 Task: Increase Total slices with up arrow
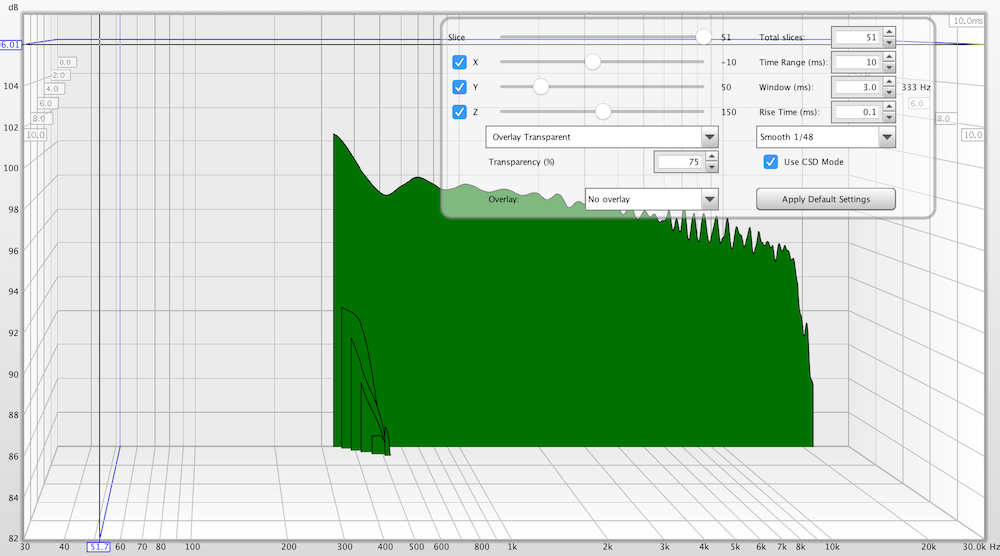point(889,33)
